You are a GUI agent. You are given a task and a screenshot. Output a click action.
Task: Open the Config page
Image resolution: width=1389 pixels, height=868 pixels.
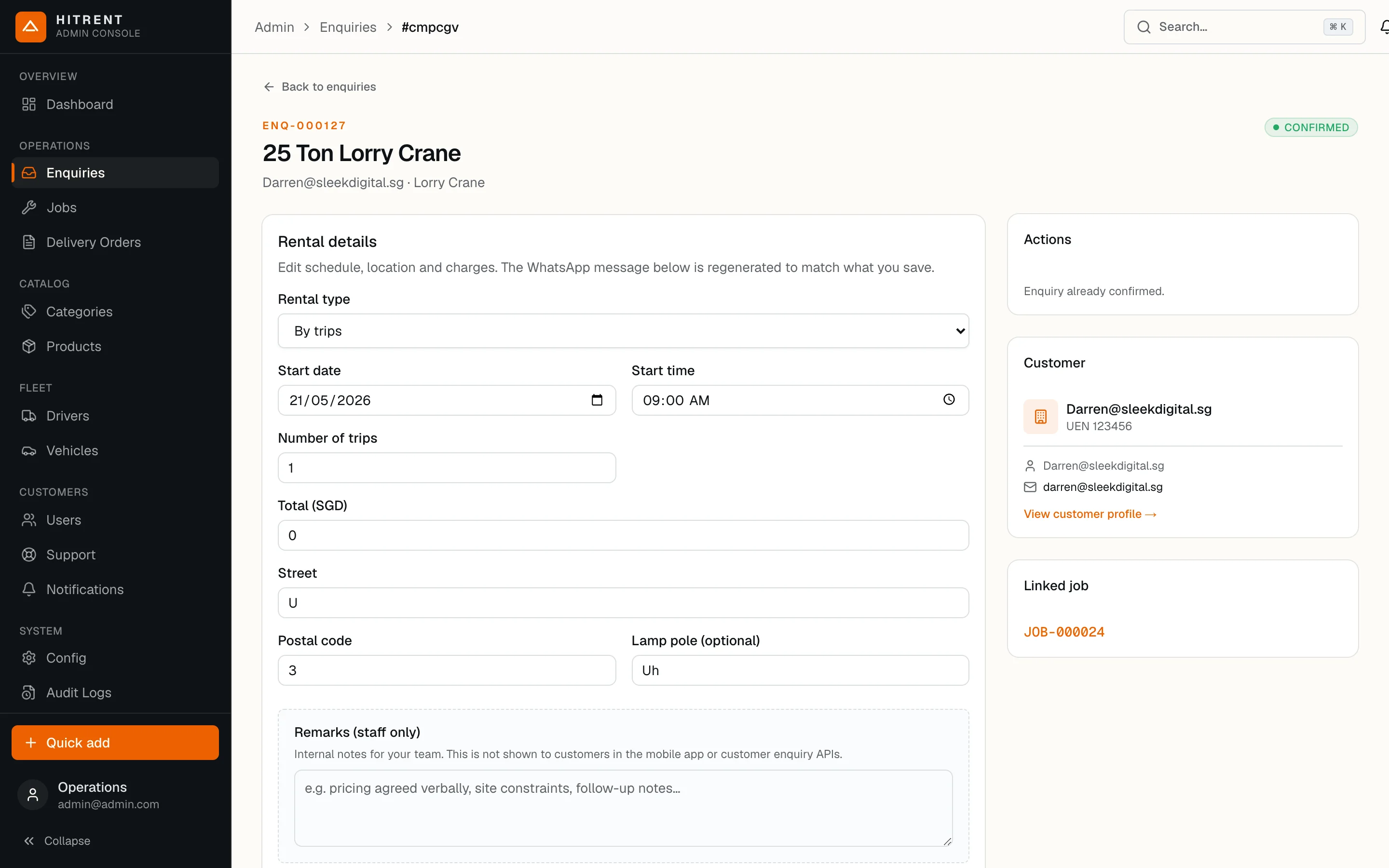click(115, 658)
